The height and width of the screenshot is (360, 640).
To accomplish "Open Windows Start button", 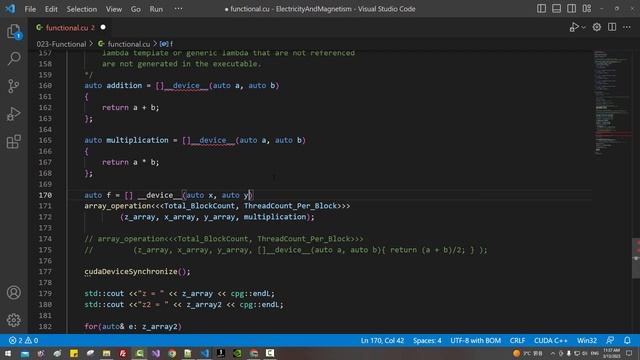I will tap(8, 353).
